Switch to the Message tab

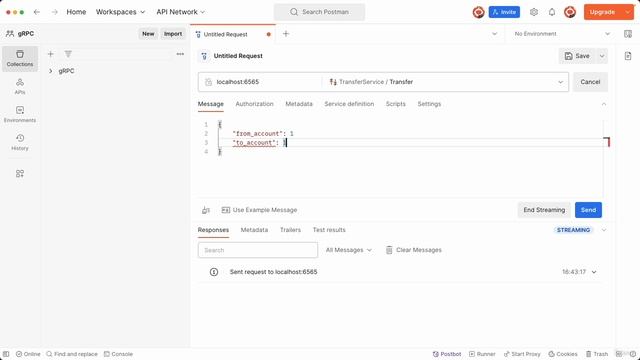pyautogui.click(x=211, y=104)
